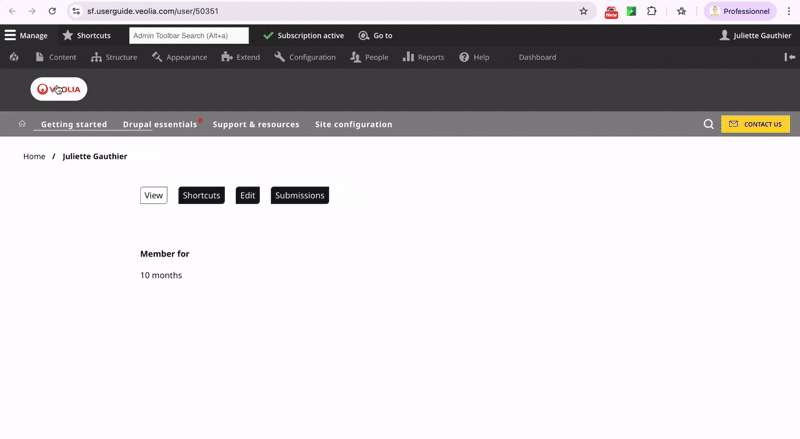Reload the page
This screenshot has height=439, width=800.
click(52, 11)
